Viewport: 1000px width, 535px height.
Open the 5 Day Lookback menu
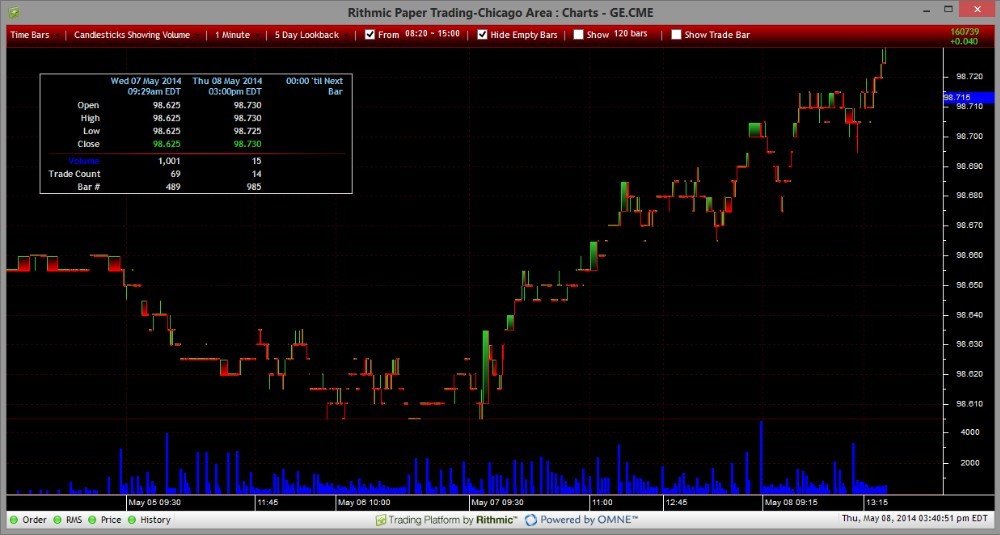pos(312,34)
